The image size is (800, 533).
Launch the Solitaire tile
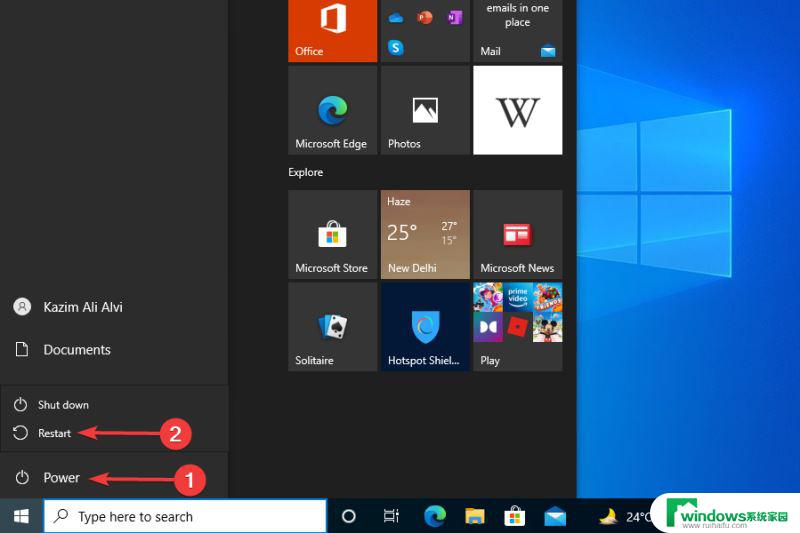click(x=333, y=327)
